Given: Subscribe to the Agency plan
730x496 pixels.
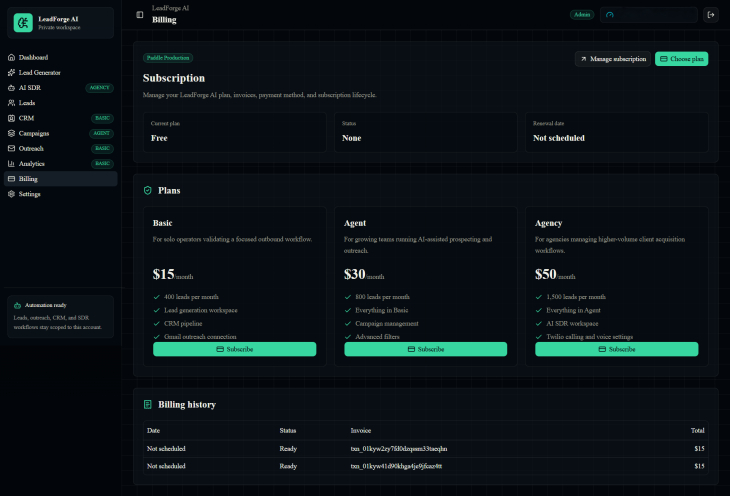Looking at the screenshot, I should (616, 349).
